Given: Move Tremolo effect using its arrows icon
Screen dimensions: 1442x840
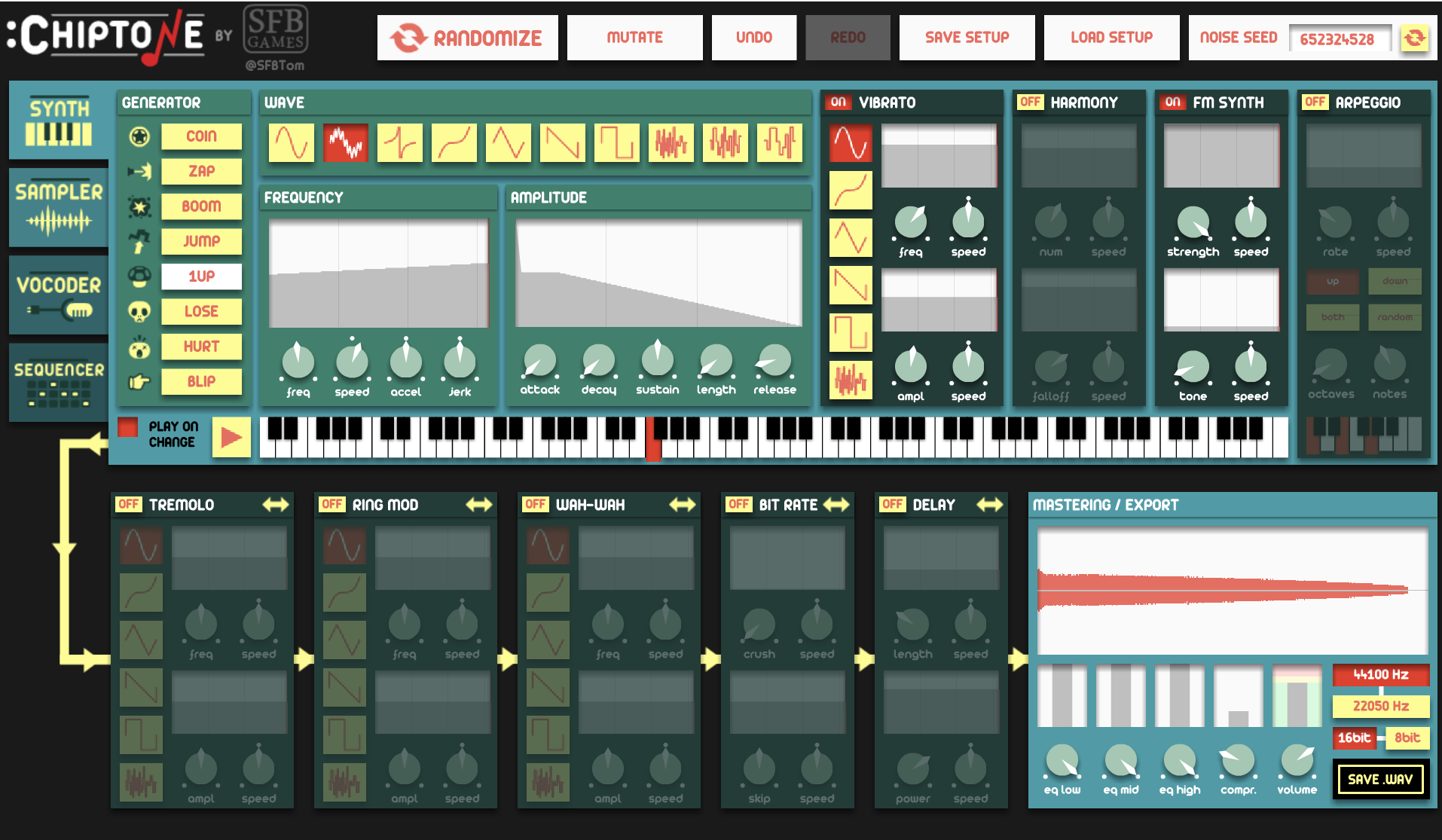Looking at the screenshot, I should point(276,505).
